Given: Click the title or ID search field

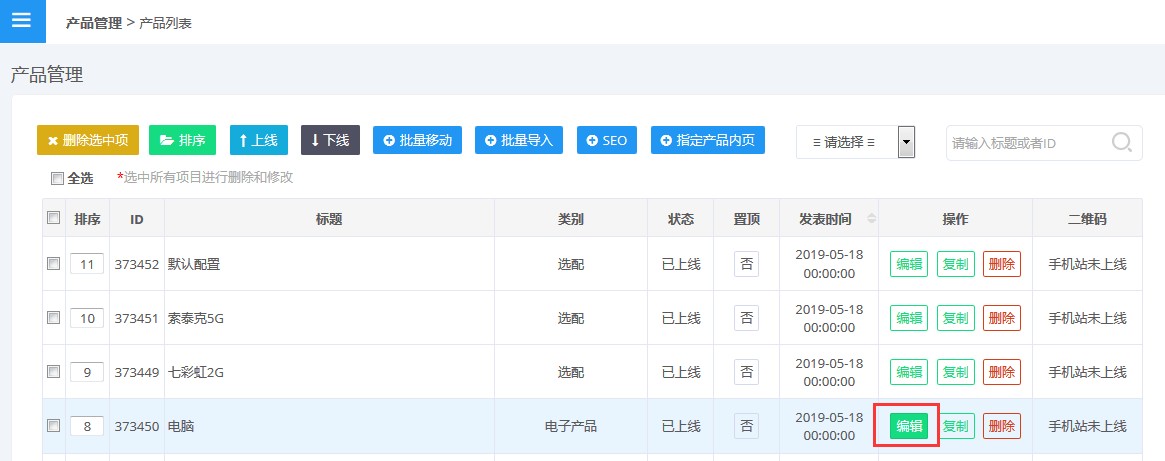Looking at the screenshot, I should (1028, 143).
